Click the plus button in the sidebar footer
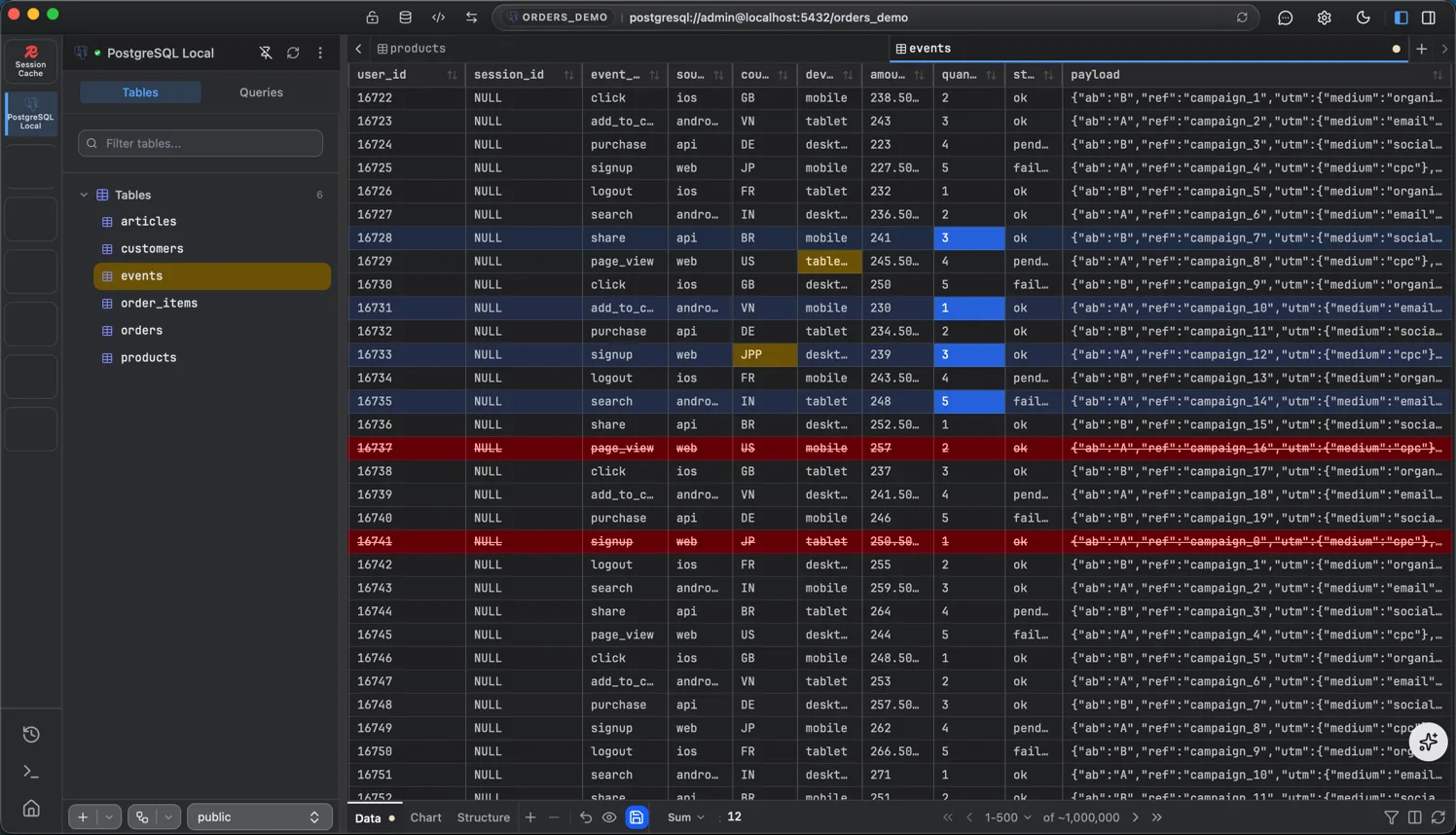Image resolution: width=1456 pixels, height=835 pixels. (x=83, y=817)
